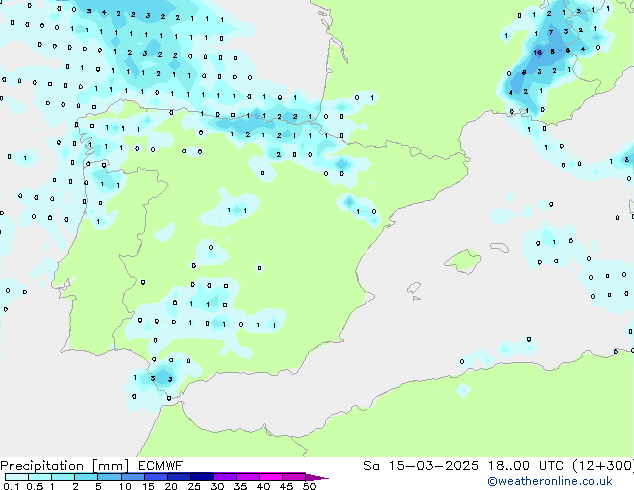
Task: Click the legend label "35"
Action: (x=240, y=486)
